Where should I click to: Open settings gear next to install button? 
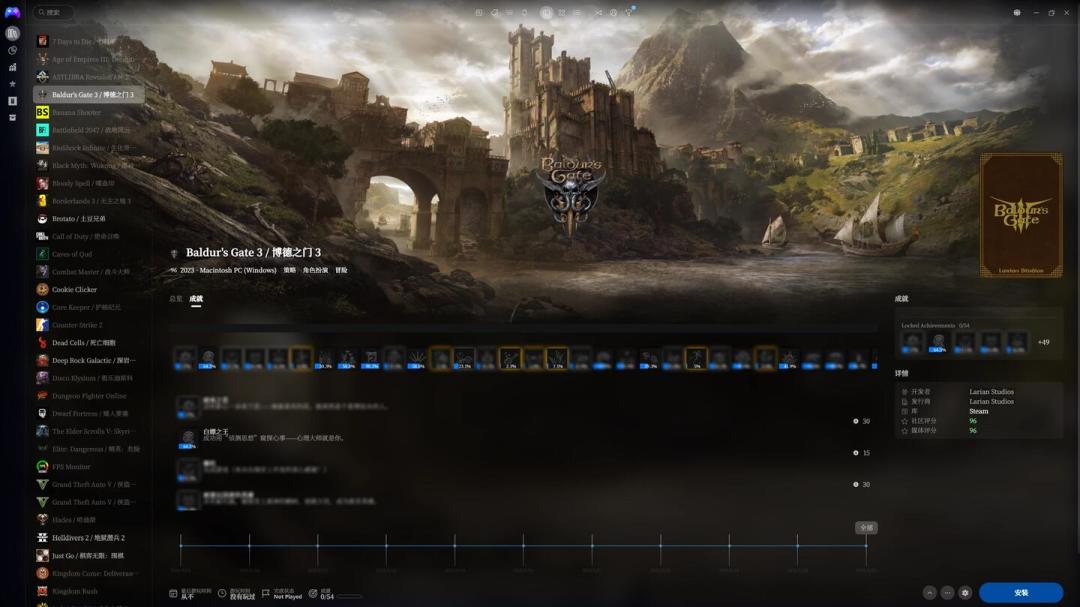[965, 593]
